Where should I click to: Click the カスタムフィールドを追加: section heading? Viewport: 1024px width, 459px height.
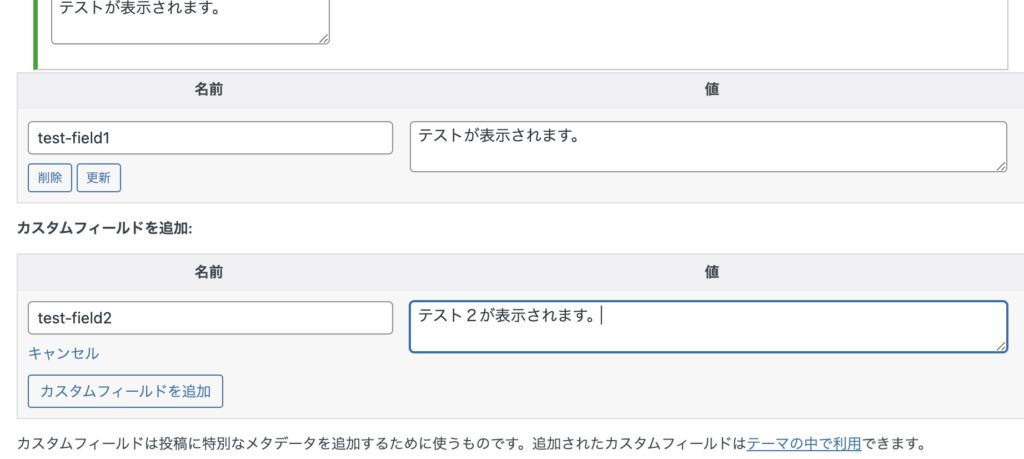[104, 228]
